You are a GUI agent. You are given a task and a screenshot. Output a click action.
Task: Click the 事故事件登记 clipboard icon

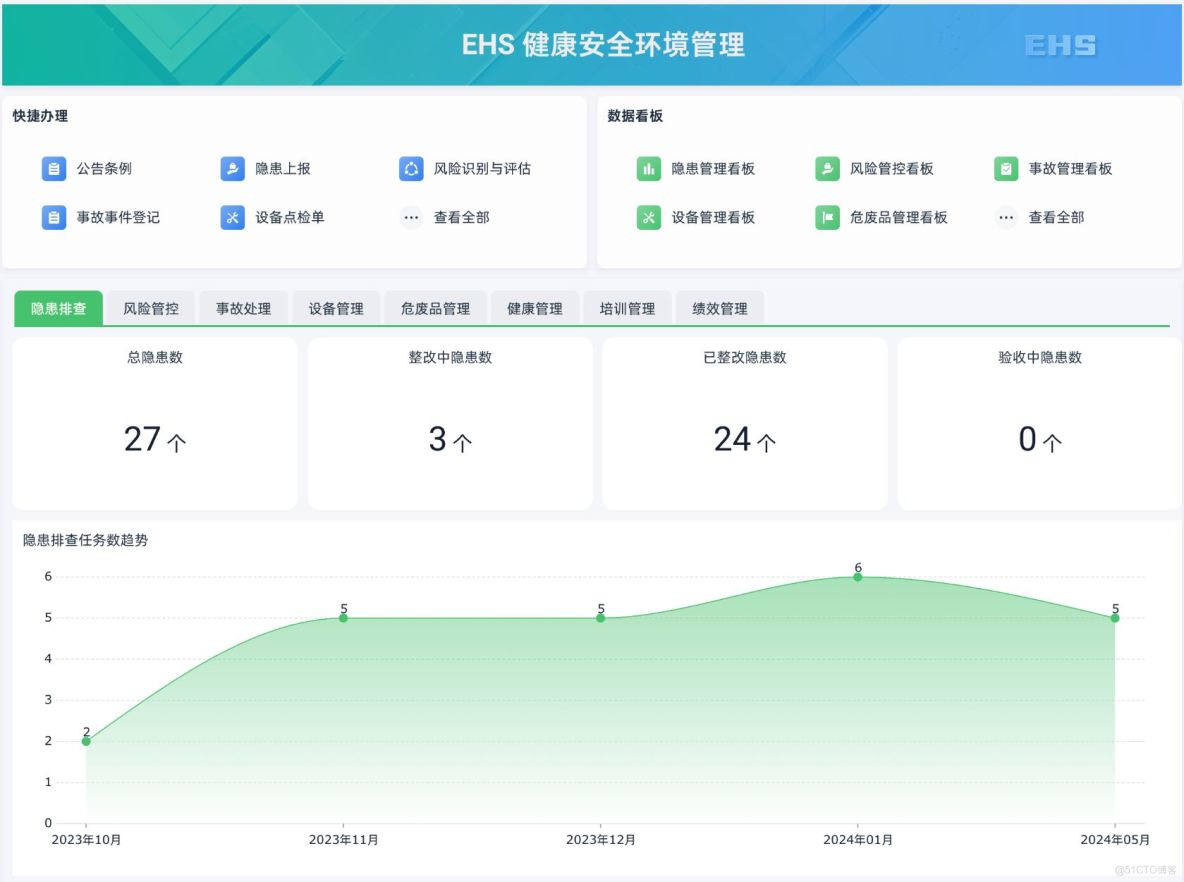coord(55,217)
